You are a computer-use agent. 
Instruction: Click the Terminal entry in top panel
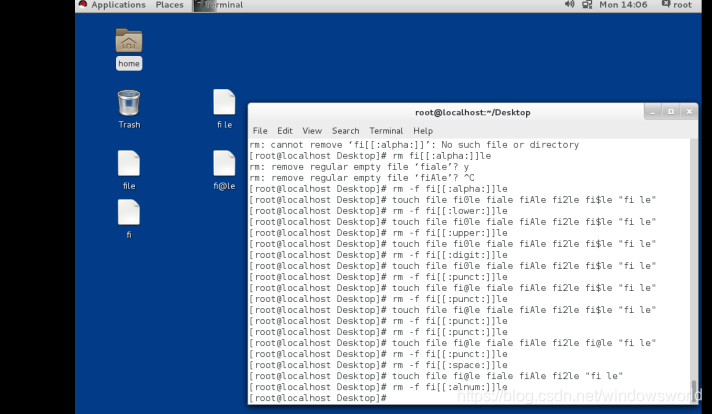219,5
